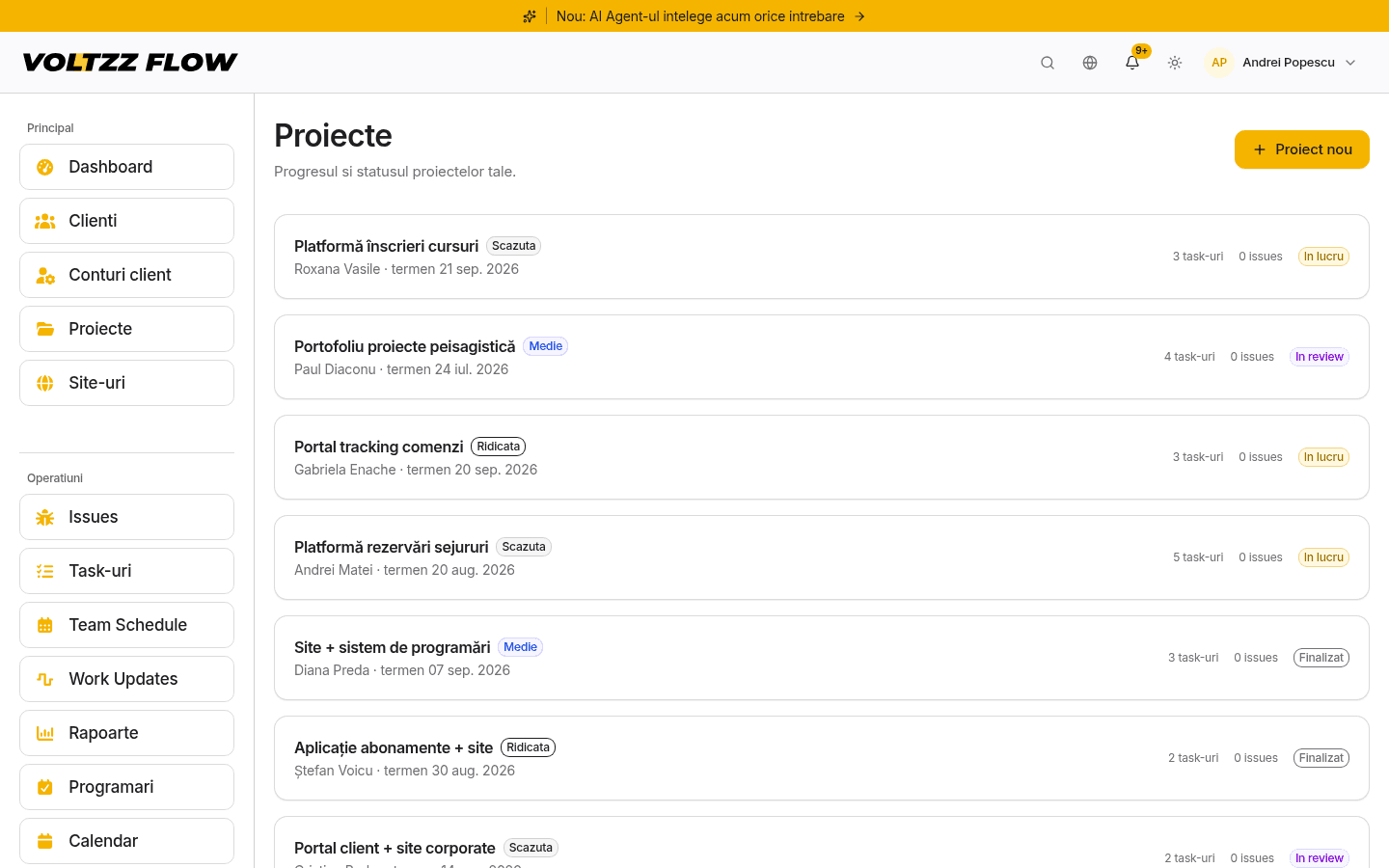The width and height of the screenshot is (1389, 868).
Task: Click Finalizat status on Aplicație abonamente row
Action: (1321, 758)
